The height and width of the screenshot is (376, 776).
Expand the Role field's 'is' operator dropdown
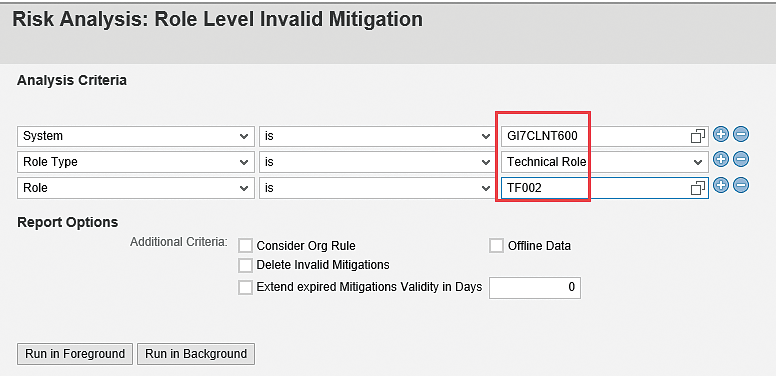click(376, 188)
